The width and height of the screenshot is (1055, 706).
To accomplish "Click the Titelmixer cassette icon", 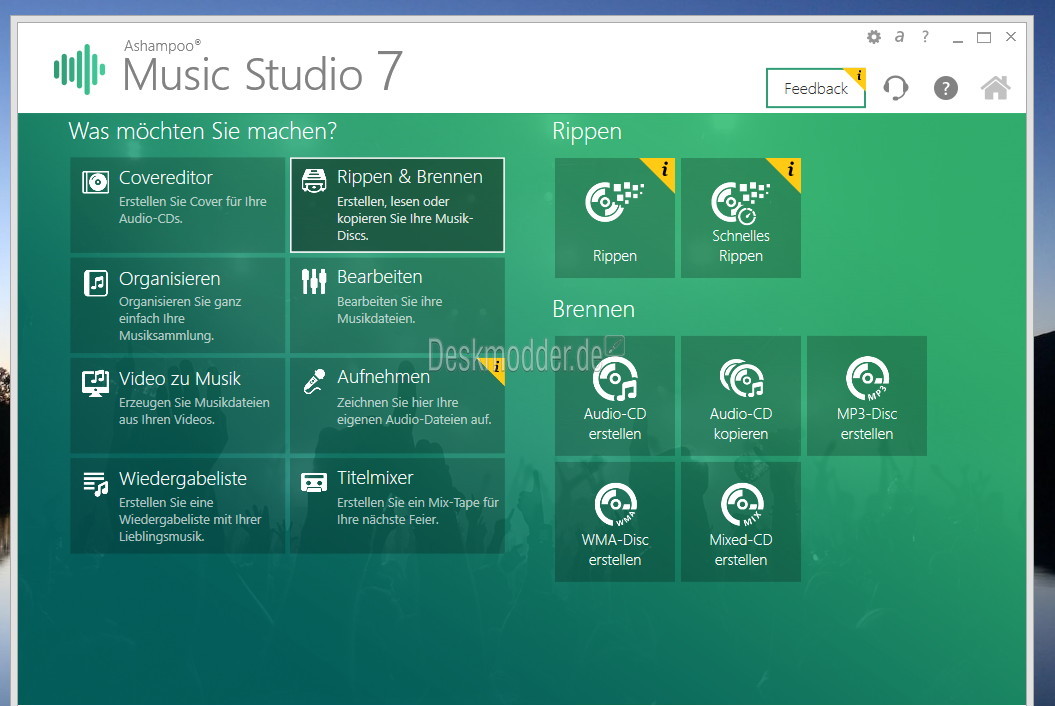I will (314, 482).
